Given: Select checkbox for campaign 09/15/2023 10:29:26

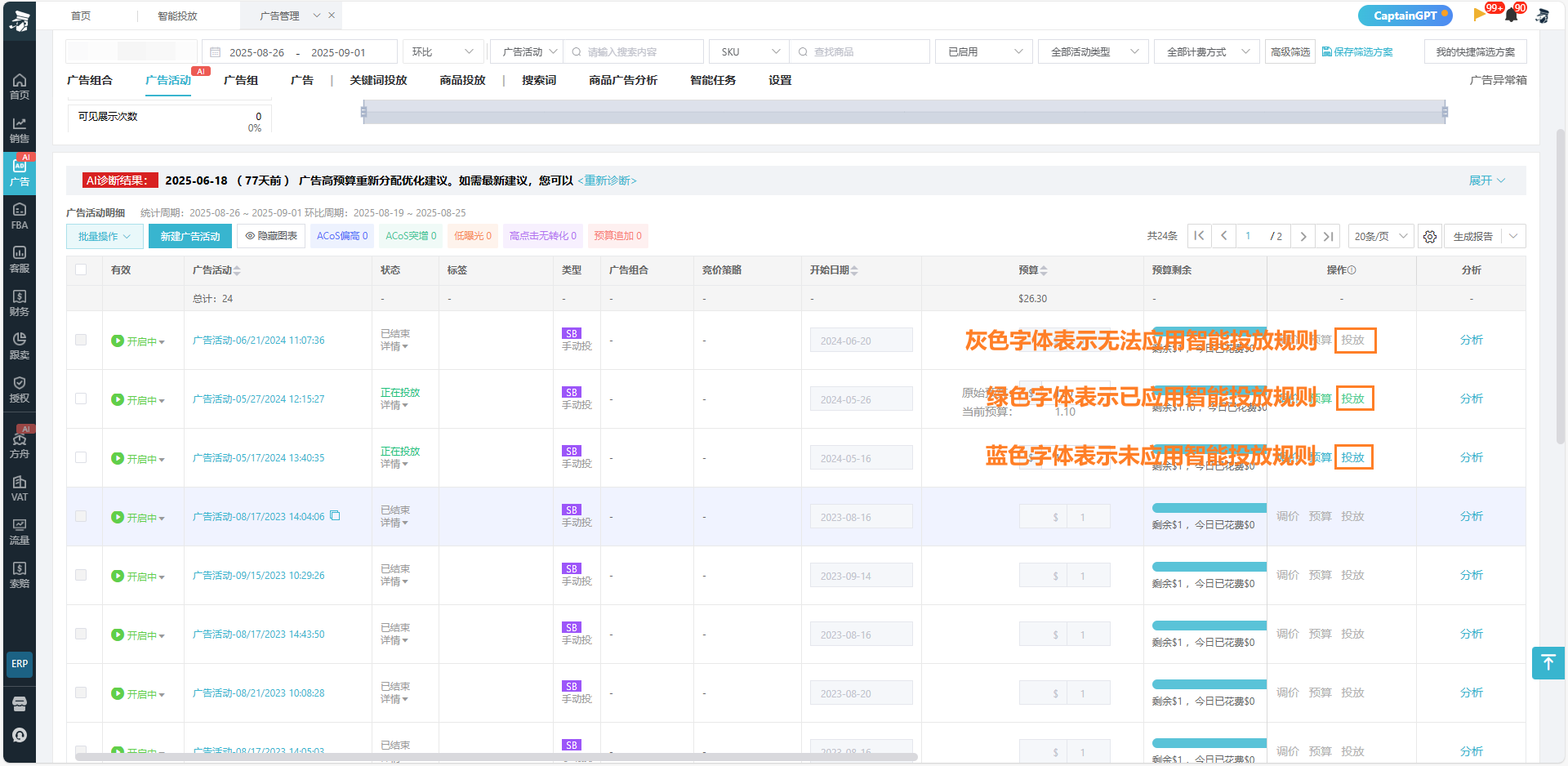Looking at the screenshot, I should pos(81,575).
